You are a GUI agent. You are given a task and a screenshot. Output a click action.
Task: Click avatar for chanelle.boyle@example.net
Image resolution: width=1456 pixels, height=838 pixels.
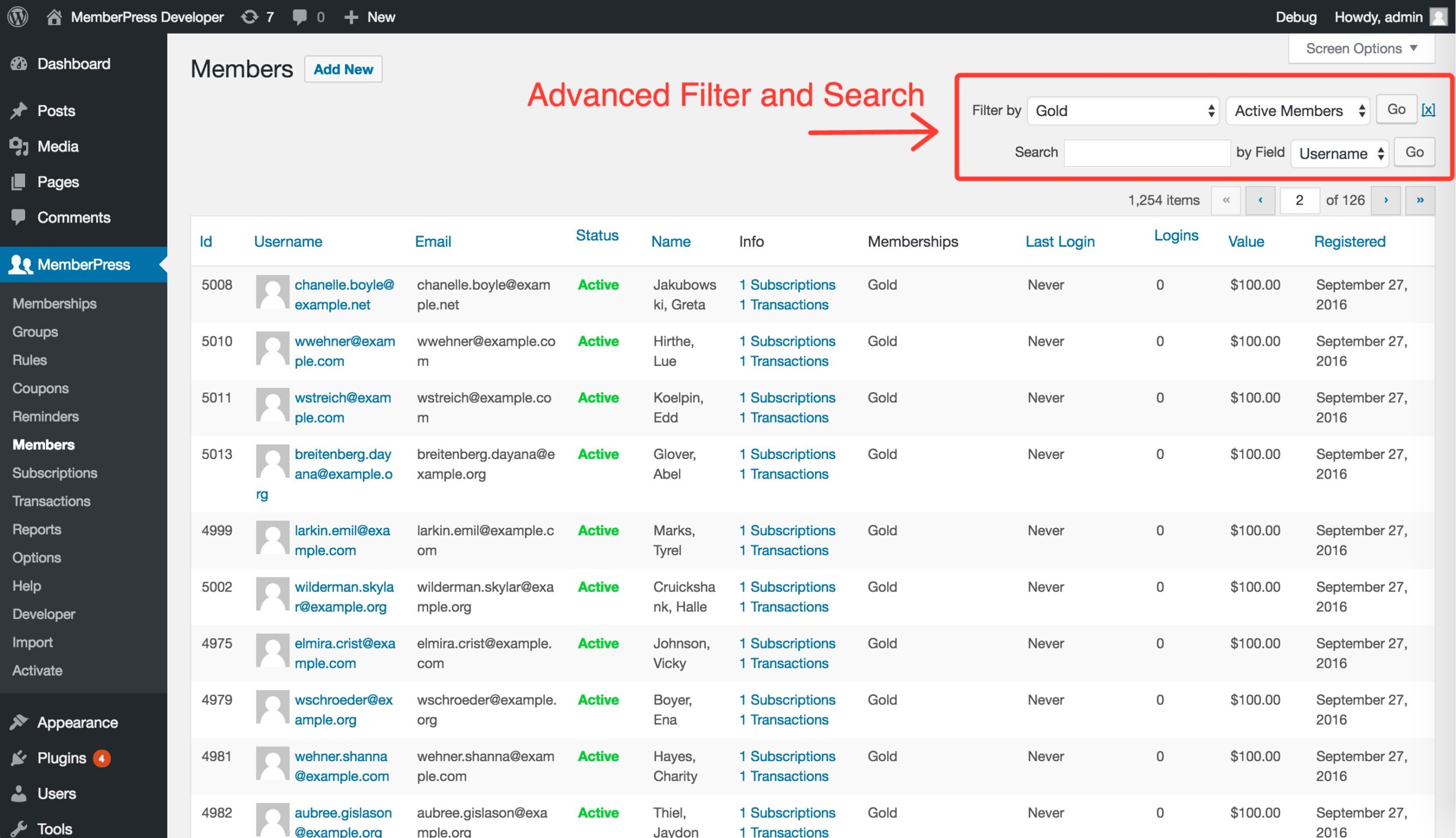click(x=272, y=292)
